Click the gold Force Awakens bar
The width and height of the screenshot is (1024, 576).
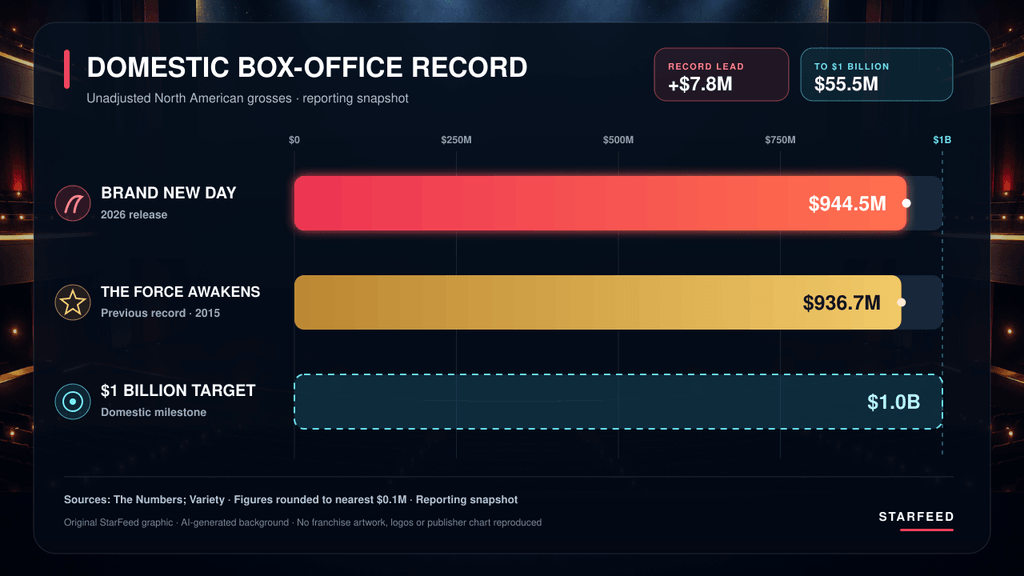pyautogui.click(x=598, y=302)
